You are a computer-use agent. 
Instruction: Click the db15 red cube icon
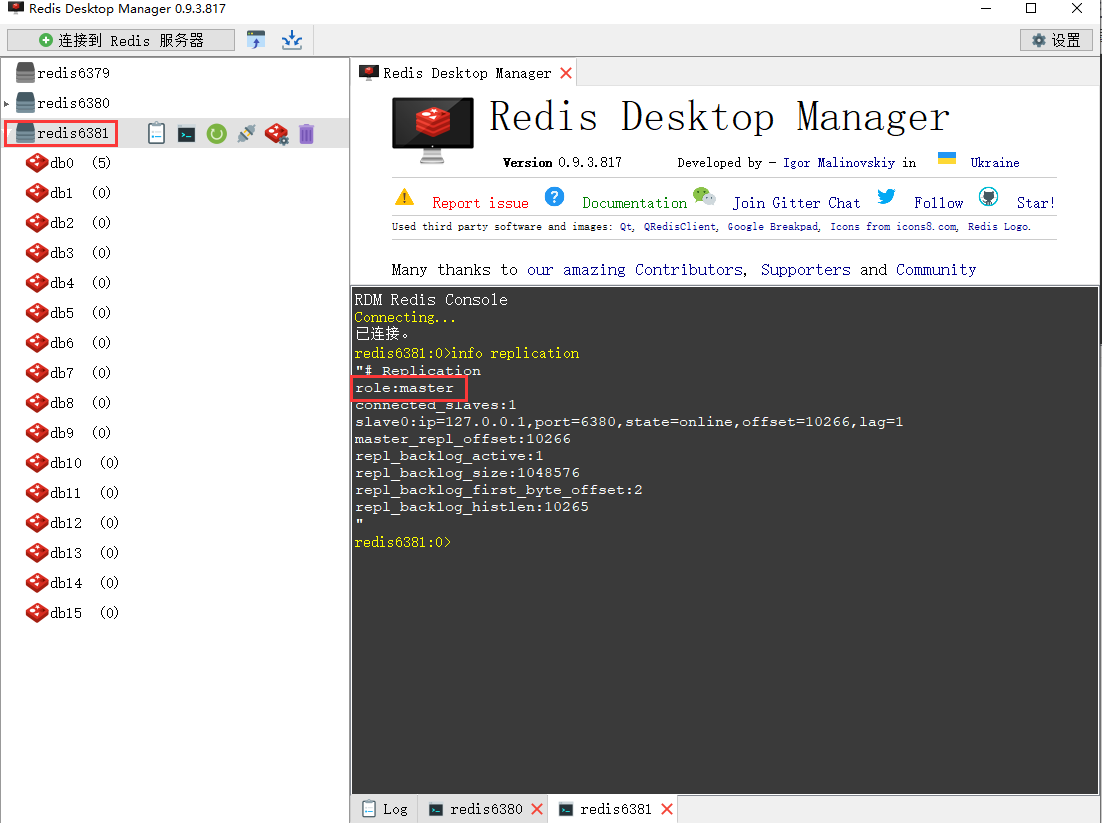[x=37, y=613]
